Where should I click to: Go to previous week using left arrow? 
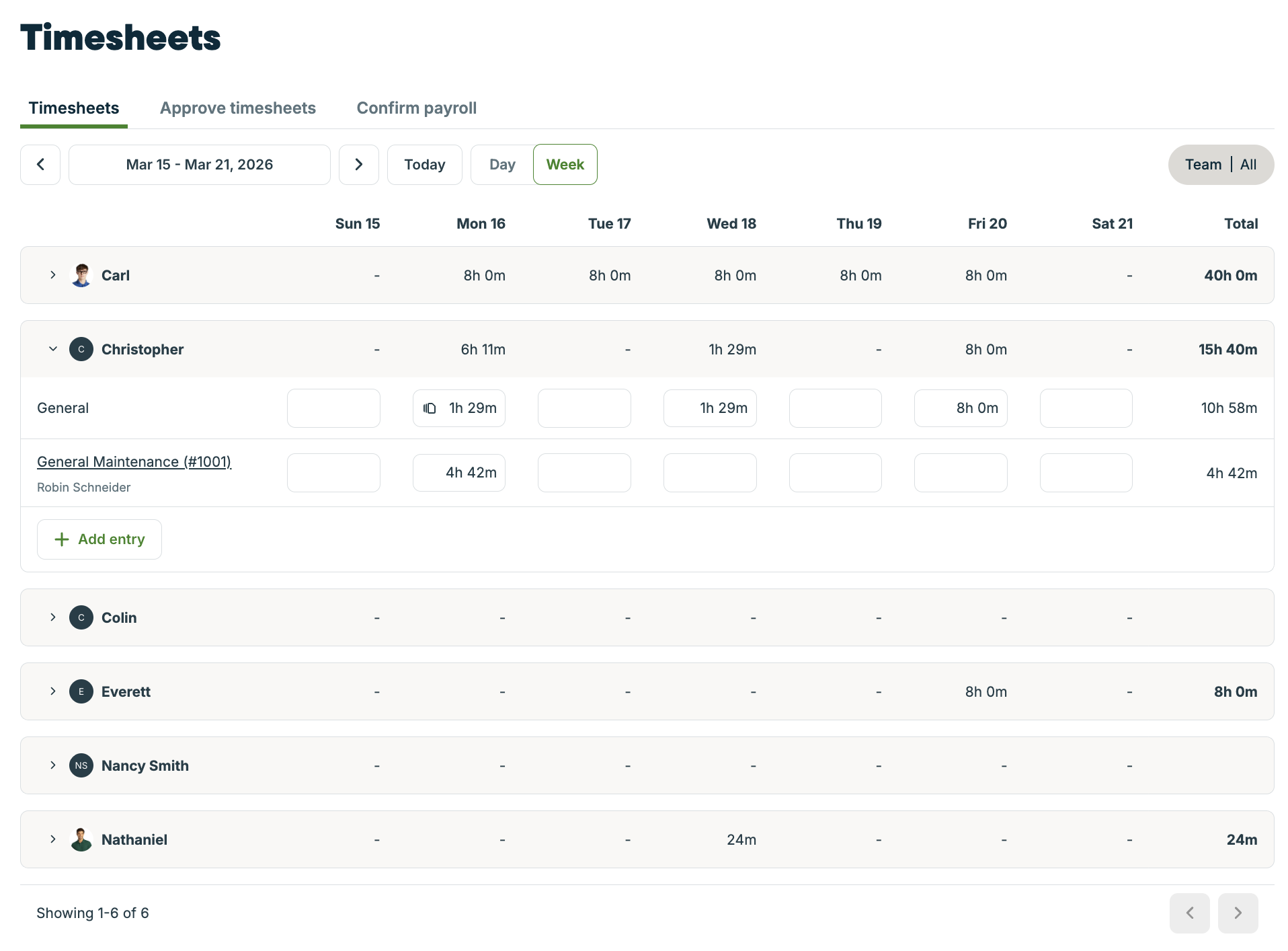[40, 165]
